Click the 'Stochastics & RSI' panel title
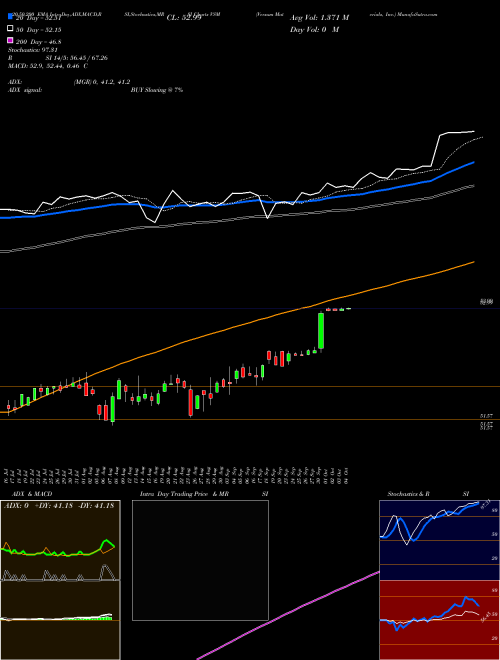Image resolution: width=500 pixels, height=660 pixels. 428,494
